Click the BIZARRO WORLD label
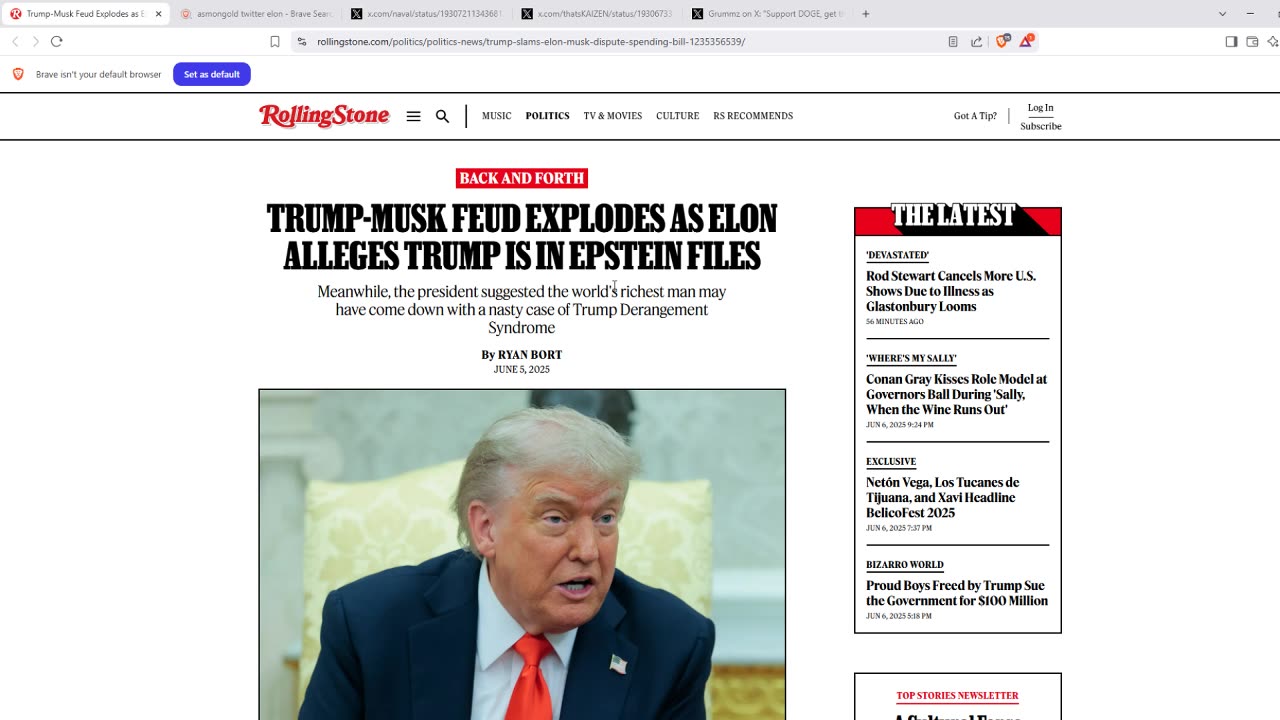The image size is (1280, 720). pos(905,565)
